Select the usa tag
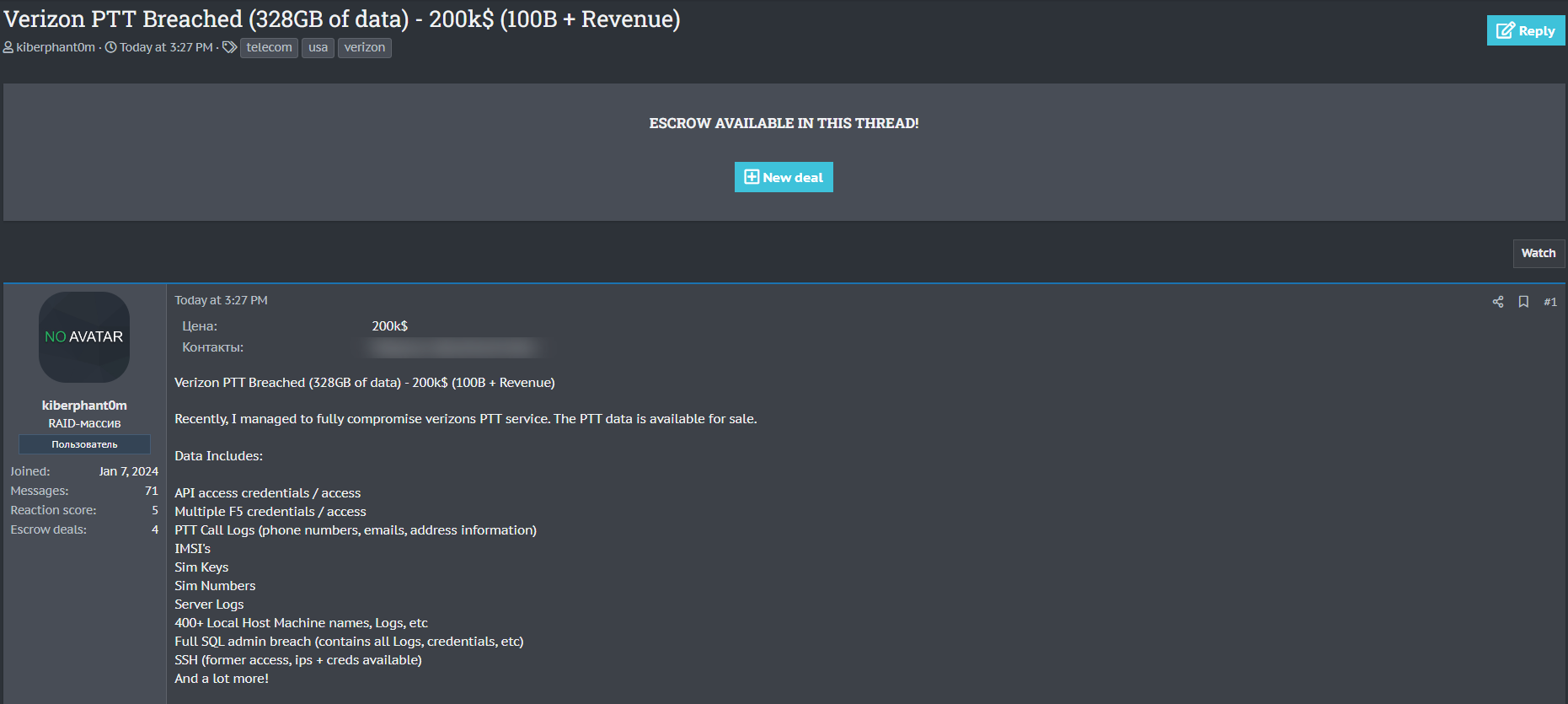The image size is (1568, 704). [x=318, y=47]
